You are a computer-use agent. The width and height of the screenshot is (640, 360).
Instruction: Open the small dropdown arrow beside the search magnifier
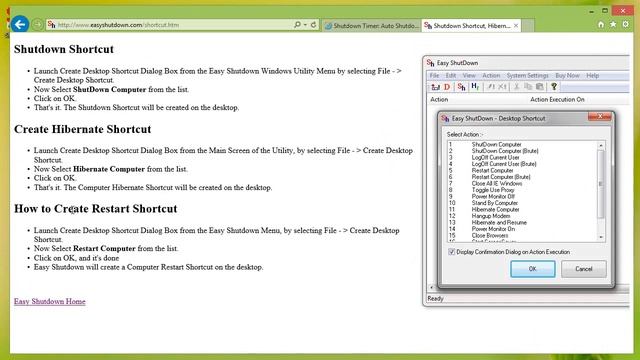(x=305, y=25)
